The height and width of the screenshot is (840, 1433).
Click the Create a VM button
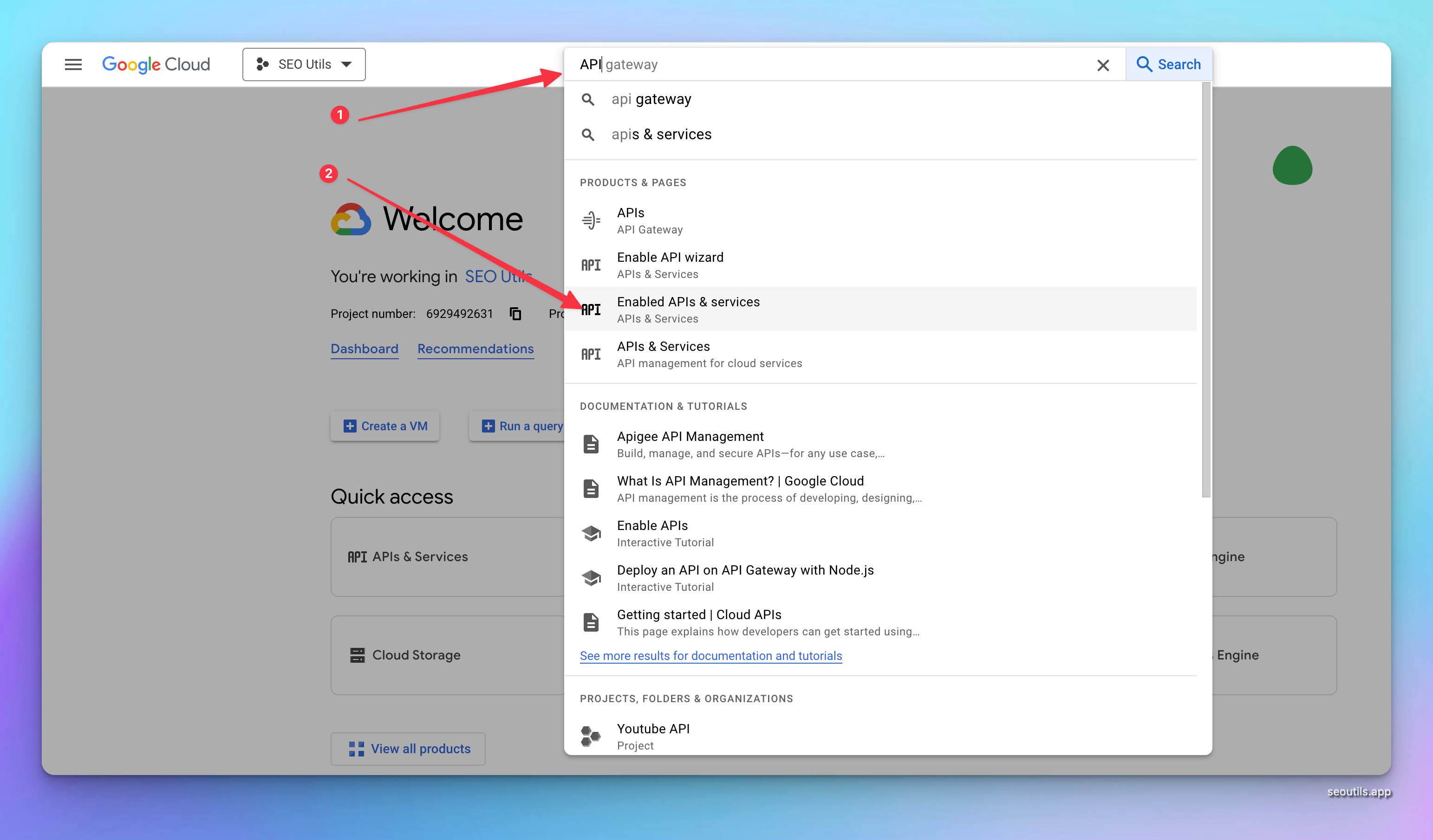point(385,426)
